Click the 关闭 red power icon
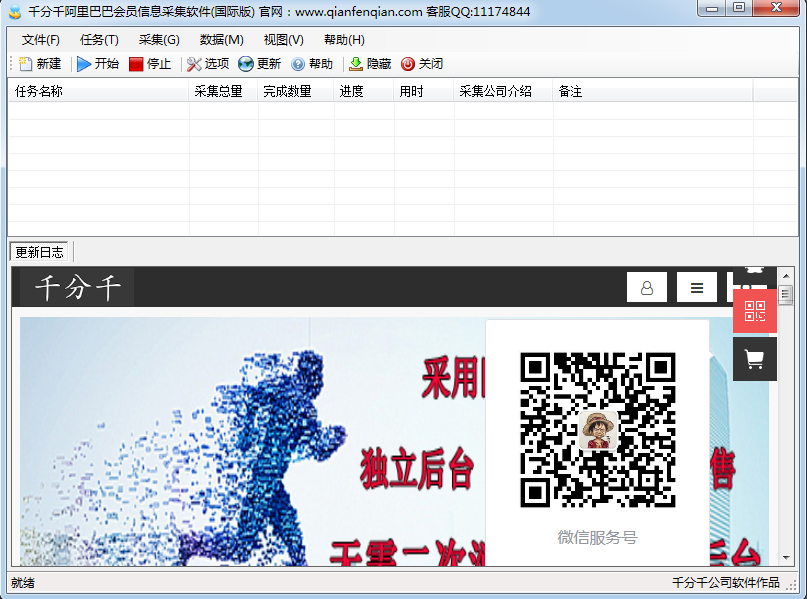The image size is (807, 599). (408, 64)
